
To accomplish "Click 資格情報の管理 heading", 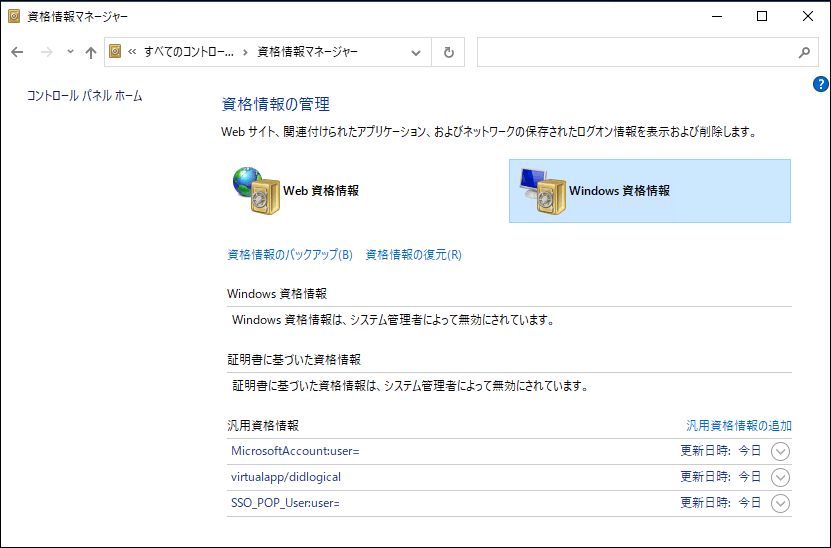I will (x=276, y=104).
